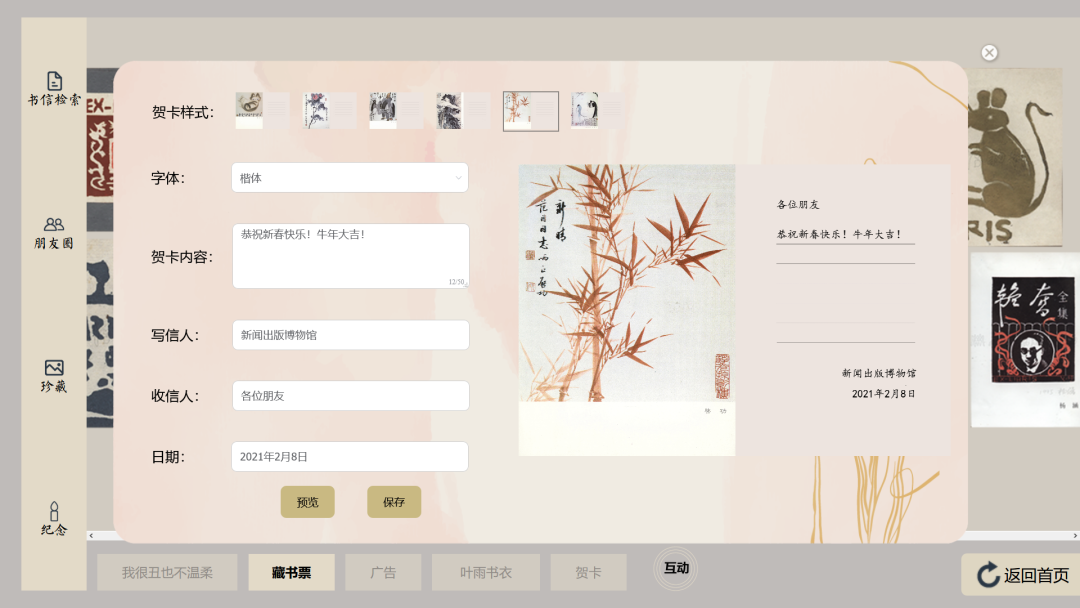Screen dimensions: 1080x608
Task: Switch to 藏书票 bookplate tab
Action: click(291, 572)
